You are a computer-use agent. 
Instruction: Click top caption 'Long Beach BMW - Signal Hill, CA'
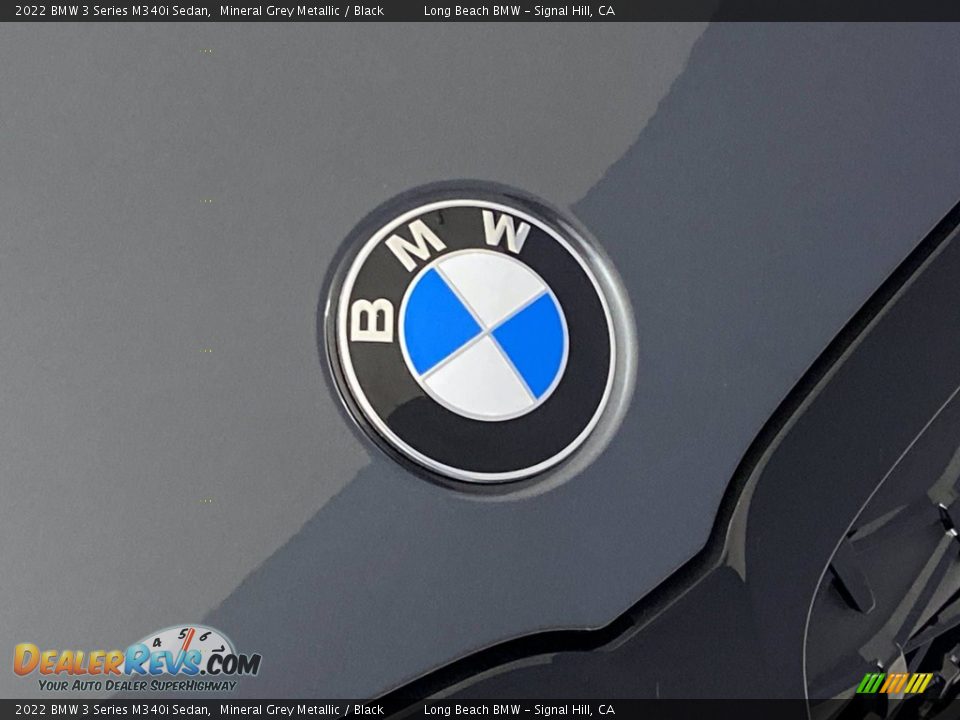tap(519, 10)
